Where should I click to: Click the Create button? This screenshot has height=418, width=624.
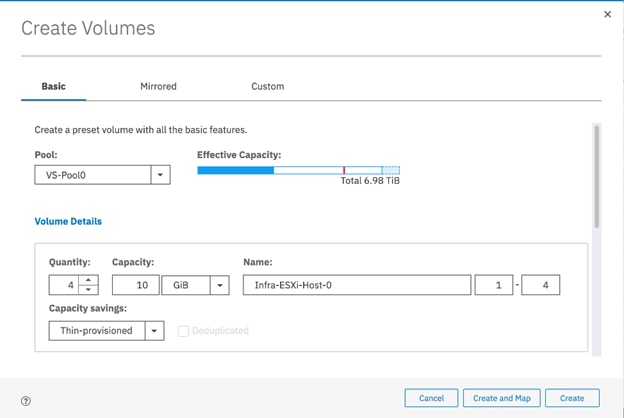pyautogui.click(x=572, y=398)
